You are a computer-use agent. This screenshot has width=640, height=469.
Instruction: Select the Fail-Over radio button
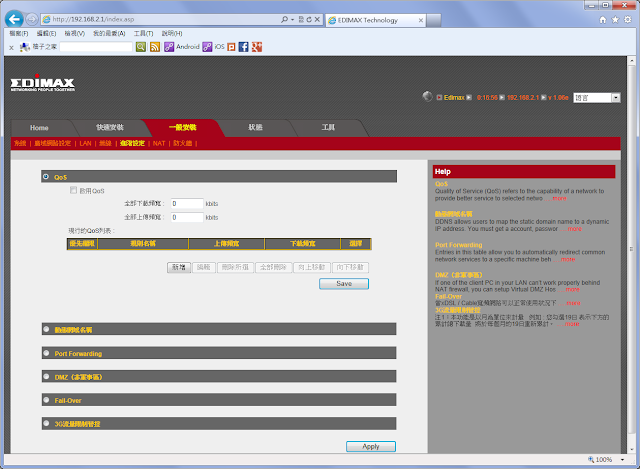(46, 400)
